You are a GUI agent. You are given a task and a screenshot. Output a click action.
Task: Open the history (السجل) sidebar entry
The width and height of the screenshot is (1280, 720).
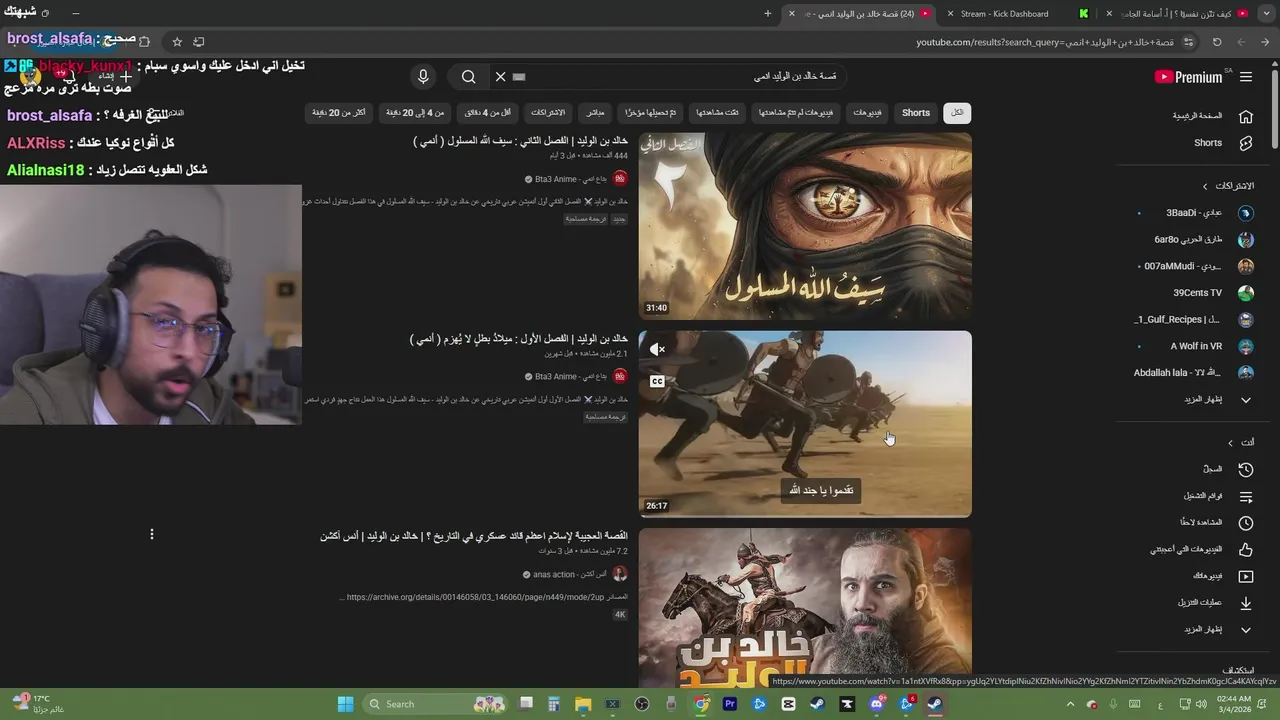point(1228,469)
